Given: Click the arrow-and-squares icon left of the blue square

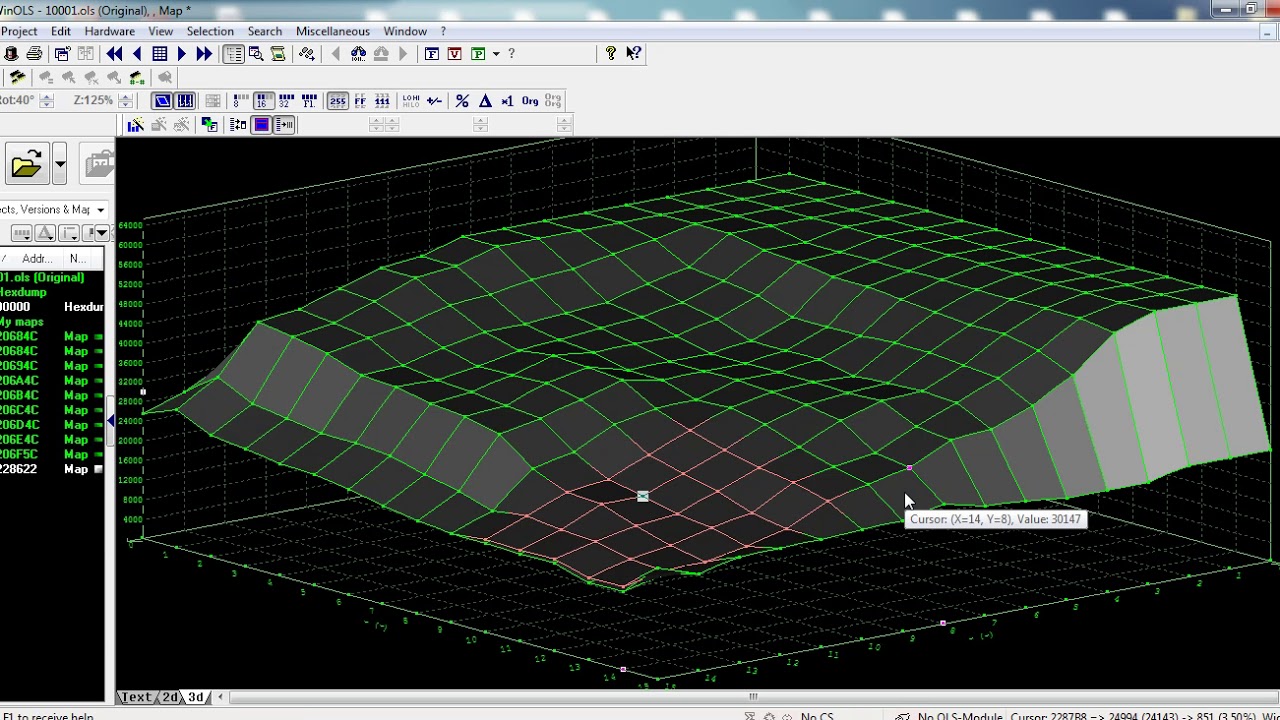Looking at the screenshot, I should coord(238,125).
